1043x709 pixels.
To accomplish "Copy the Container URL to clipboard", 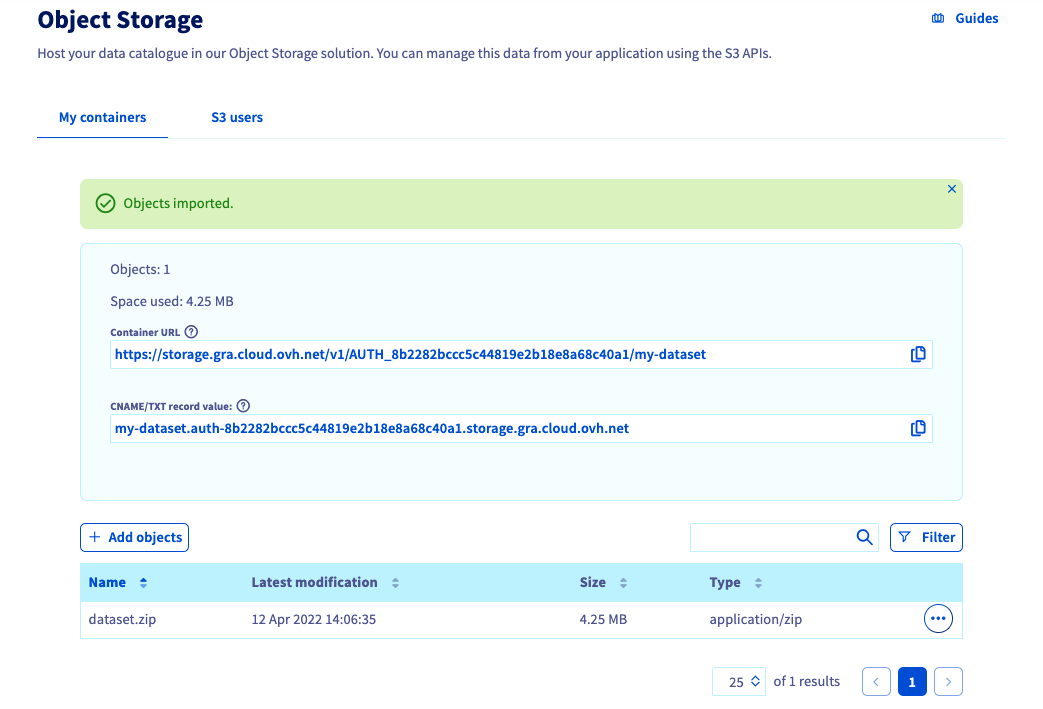I will 917,354.
